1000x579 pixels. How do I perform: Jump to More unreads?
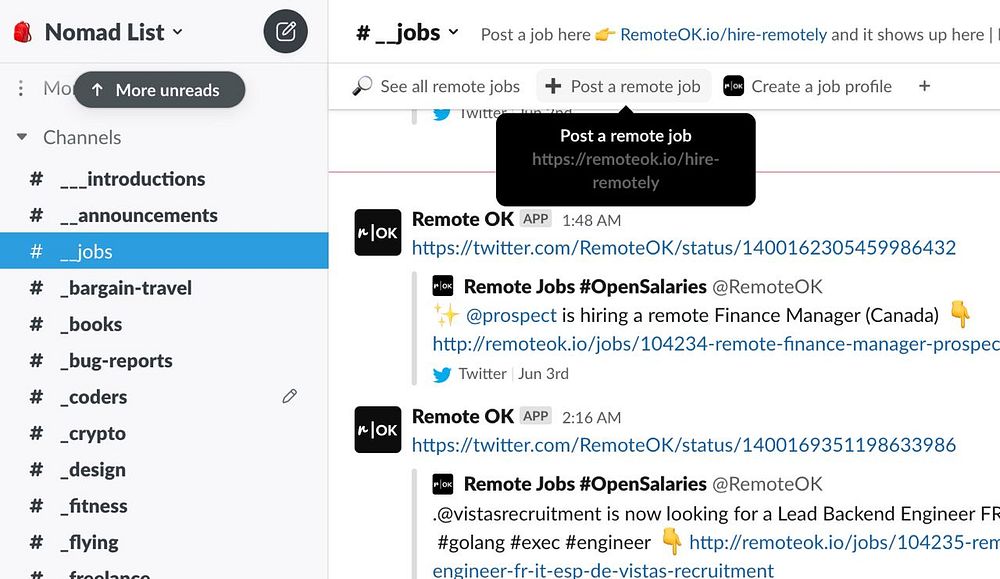pos(159,90)
